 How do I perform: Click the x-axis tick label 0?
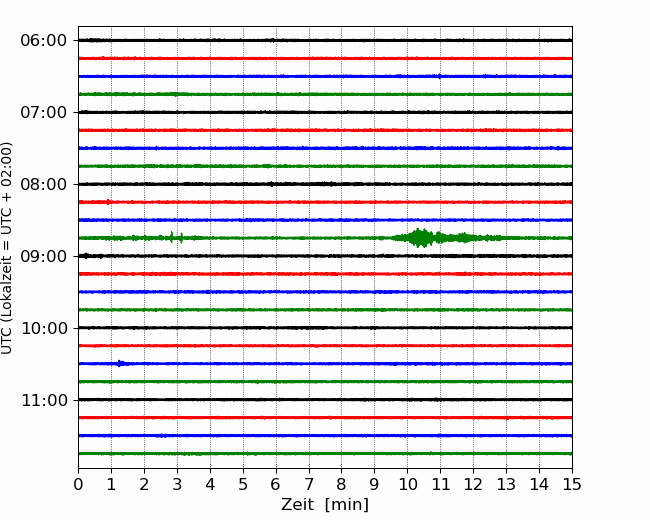coord(78,484)
